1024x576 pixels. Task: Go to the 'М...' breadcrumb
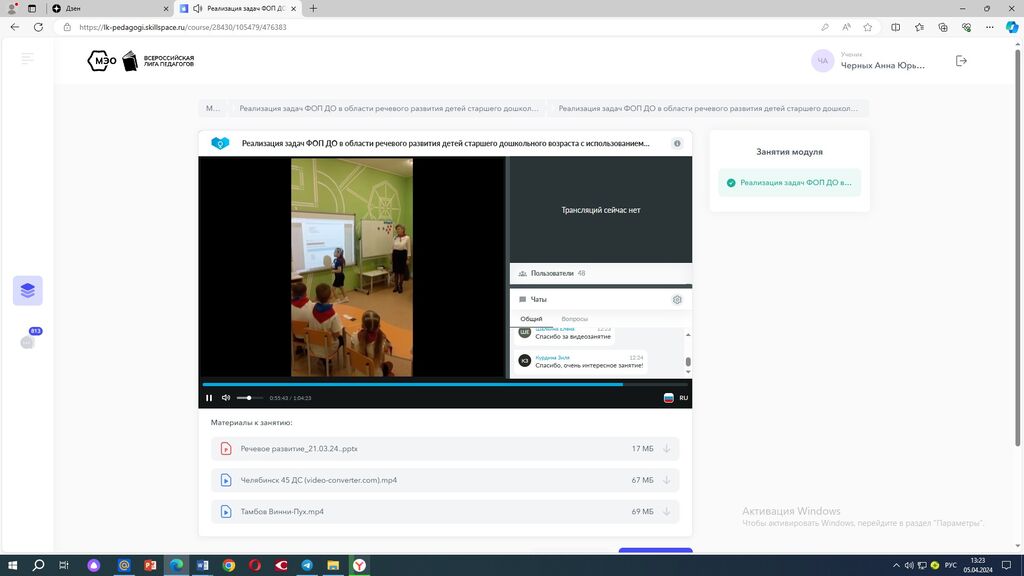coord(213,108)
